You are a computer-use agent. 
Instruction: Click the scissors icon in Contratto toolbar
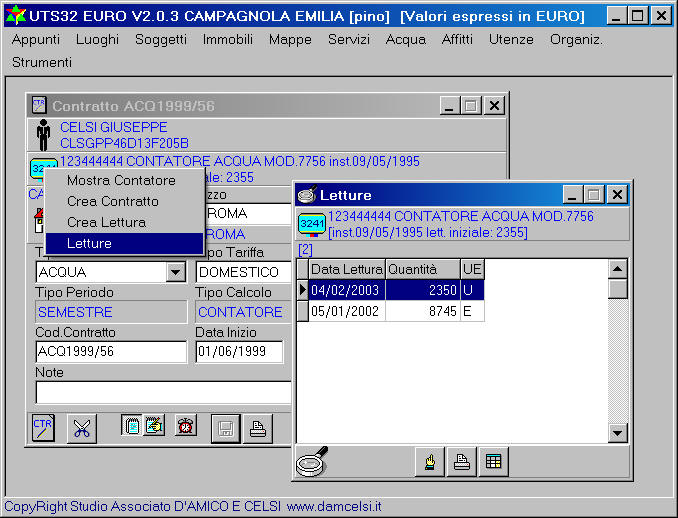(x=81, y=427)
